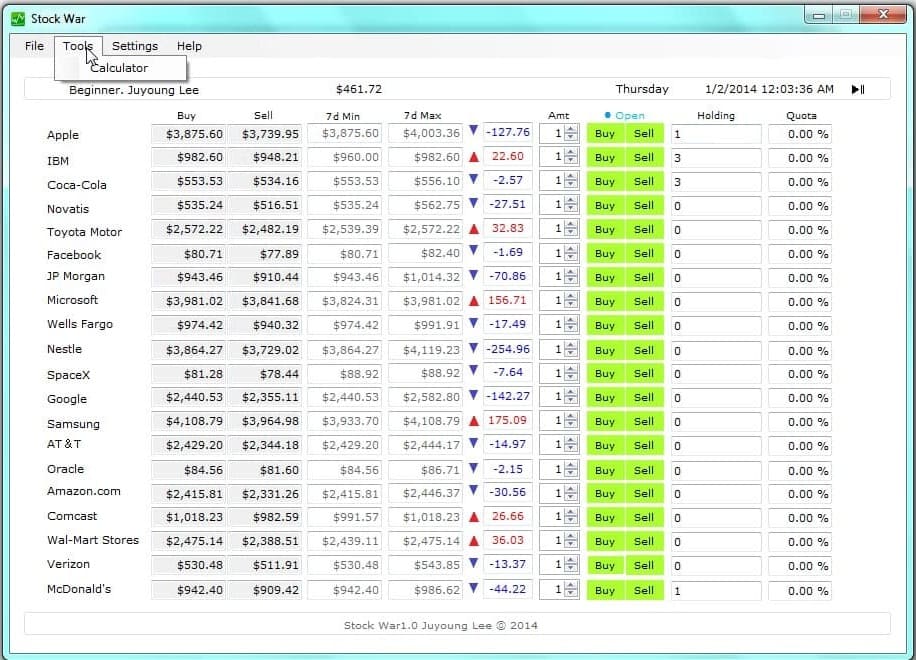The image size is (916, 660).
Task: Open the Help menu
Action: [x=189, y=46]
